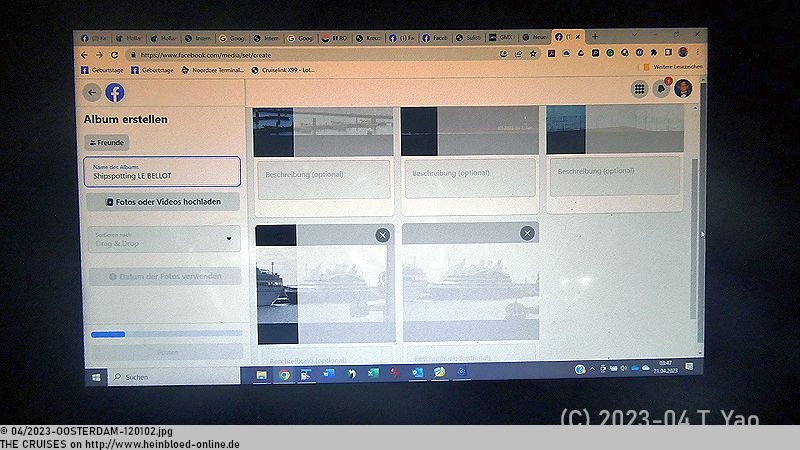Switch to the Neuer tab
This screenshot has height=450, width=800.
[x=534, y=37]
